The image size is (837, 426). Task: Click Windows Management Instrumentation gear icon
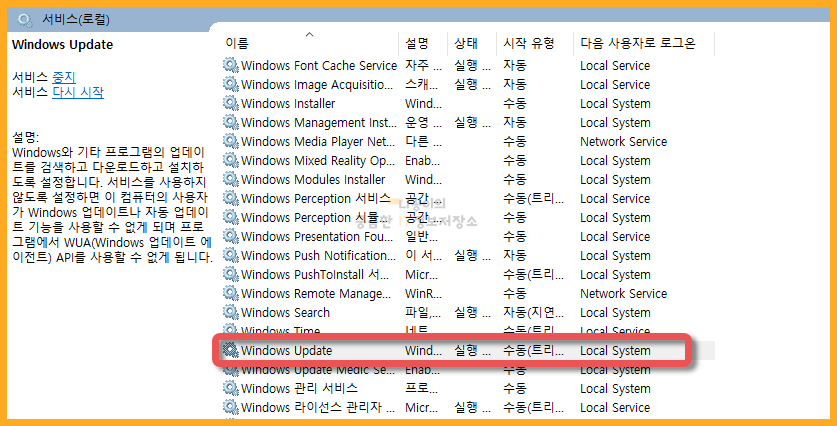tap(231, 122)
